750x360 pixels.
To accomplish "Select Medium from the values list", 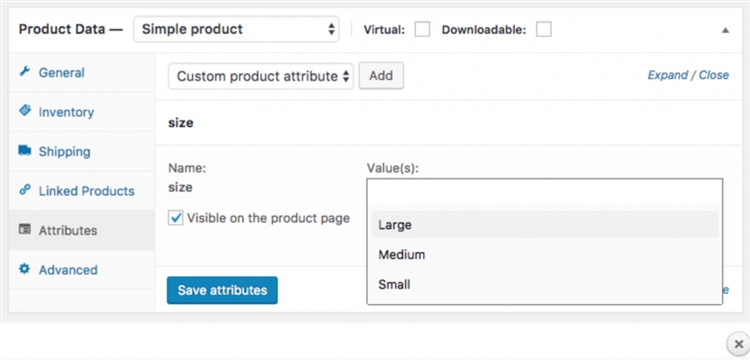I will pos(544,255).
